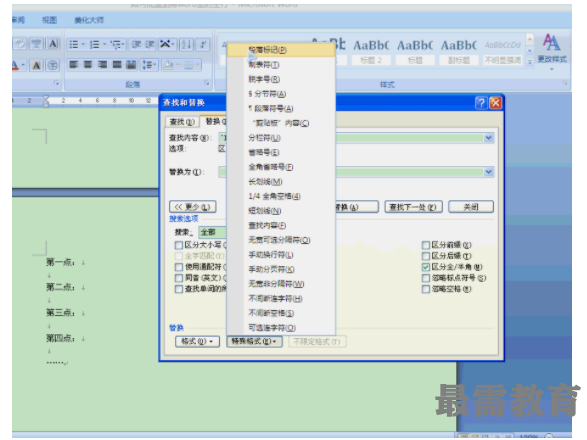Image resolution: width=587 pixels, height=440 pixels.
Task: Toggle the 同音(英文) checkbox
Action: pyautogui.click(x=179, y=278)
